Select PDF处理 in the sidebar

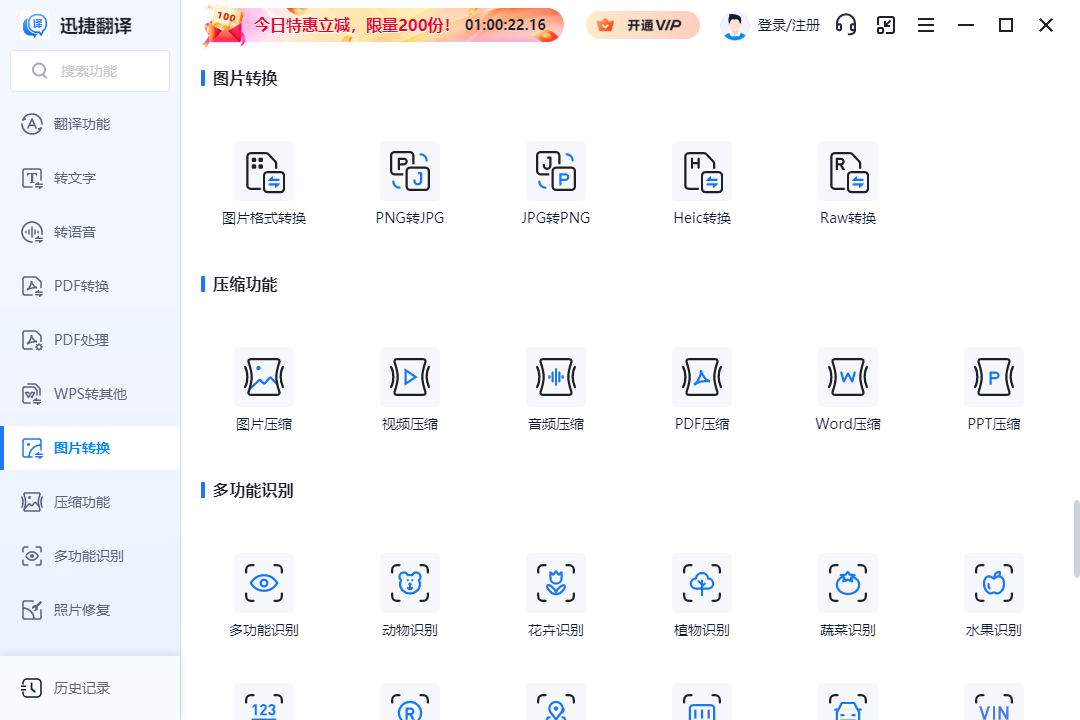[x=90, y=340]
